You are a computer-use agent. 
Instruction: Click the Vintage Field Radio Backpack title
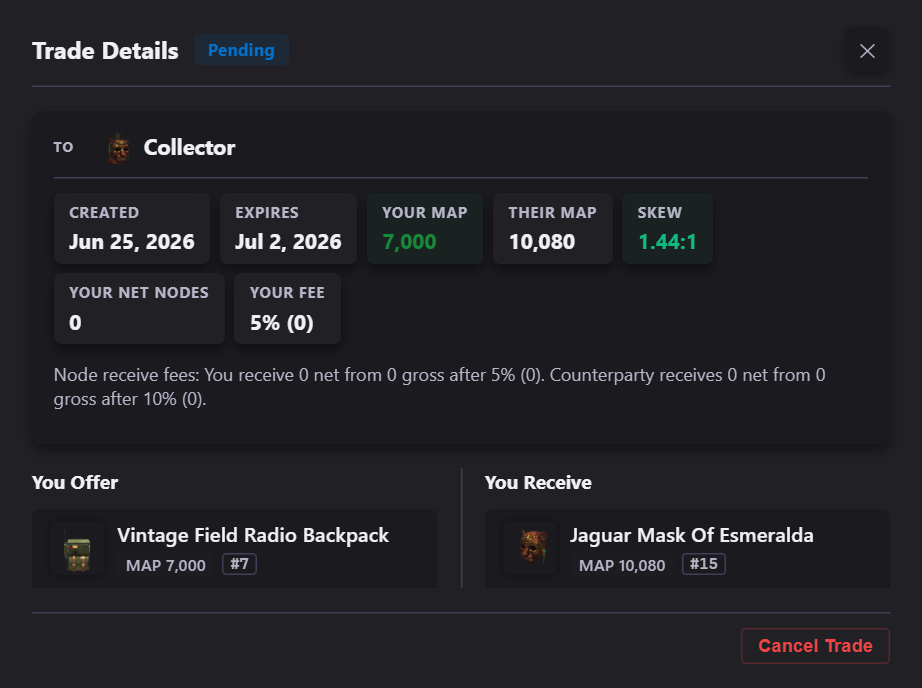[x=253, y=535]
